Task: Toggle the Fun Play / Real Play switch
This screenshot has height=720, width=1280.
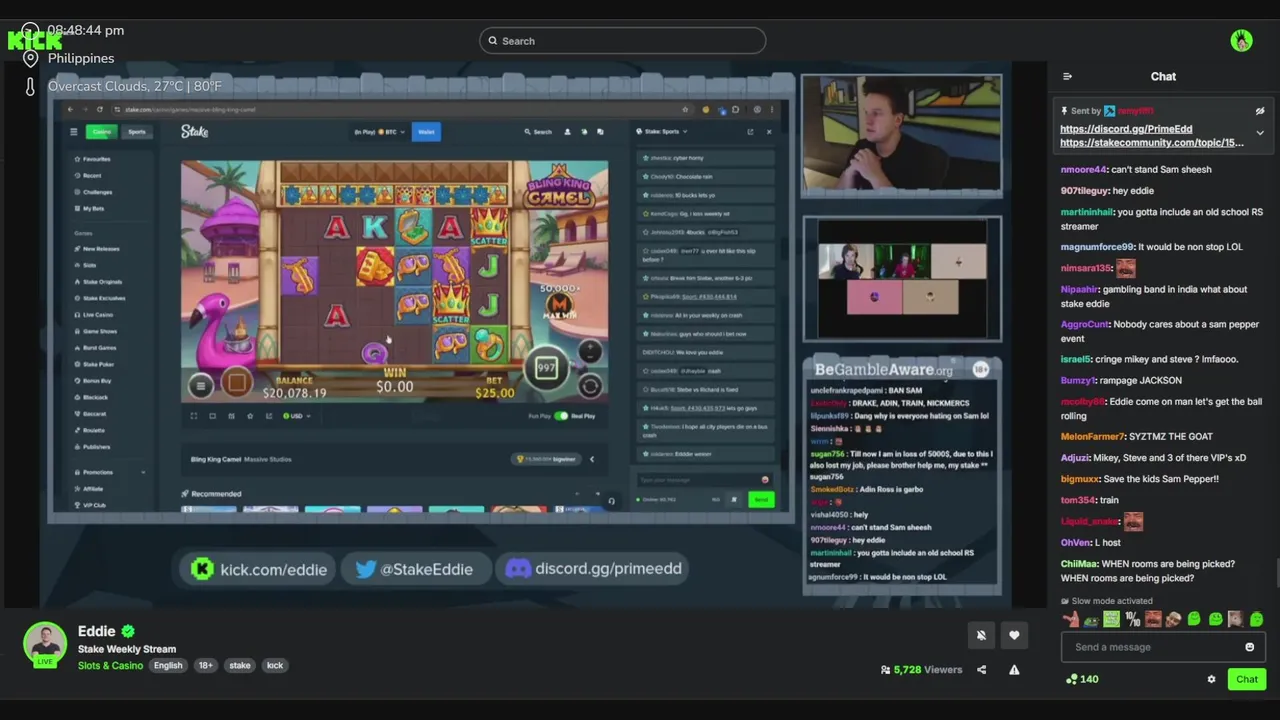Action: 561,416
